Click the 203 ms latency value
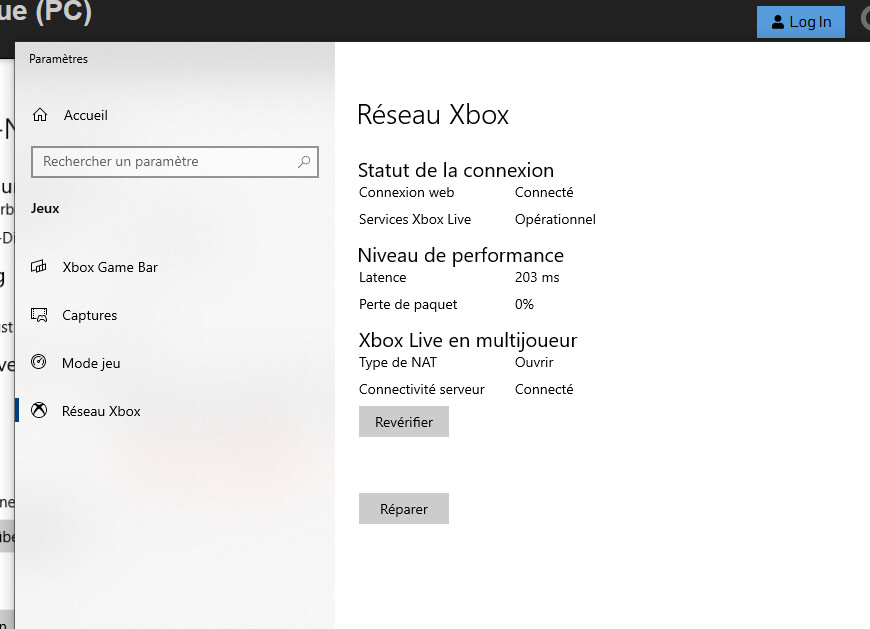870x629 pixels. [537, 277]
